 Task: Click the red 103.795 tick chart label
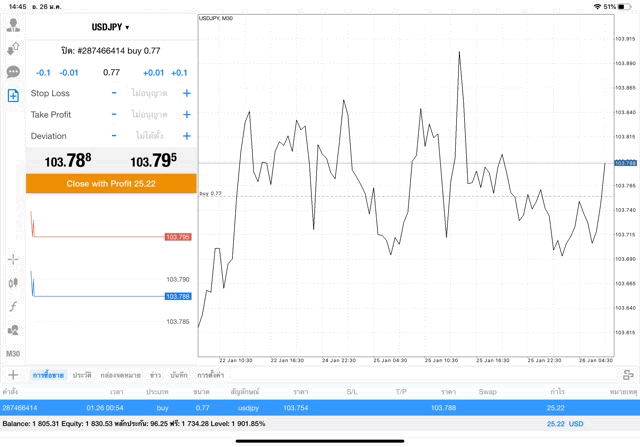click(x=178, y=237)
